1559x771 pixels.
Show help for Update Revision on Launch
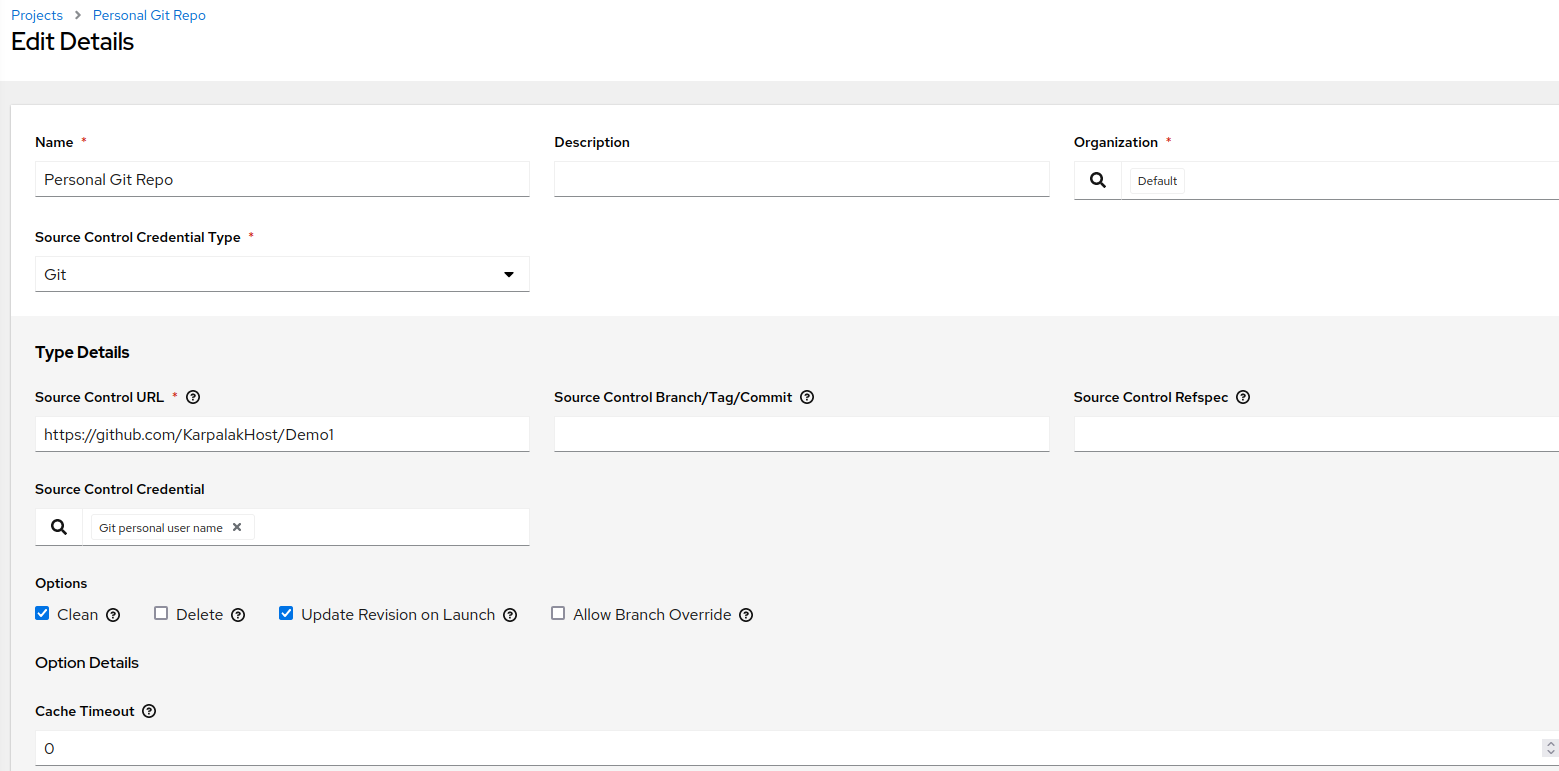510,615
